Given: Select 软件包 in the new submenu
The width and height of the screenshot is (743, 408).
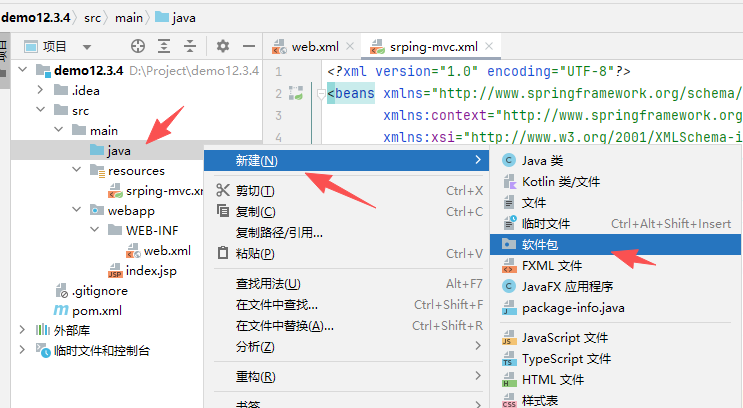Looking at the screenshot, I should tap(541, 243).
